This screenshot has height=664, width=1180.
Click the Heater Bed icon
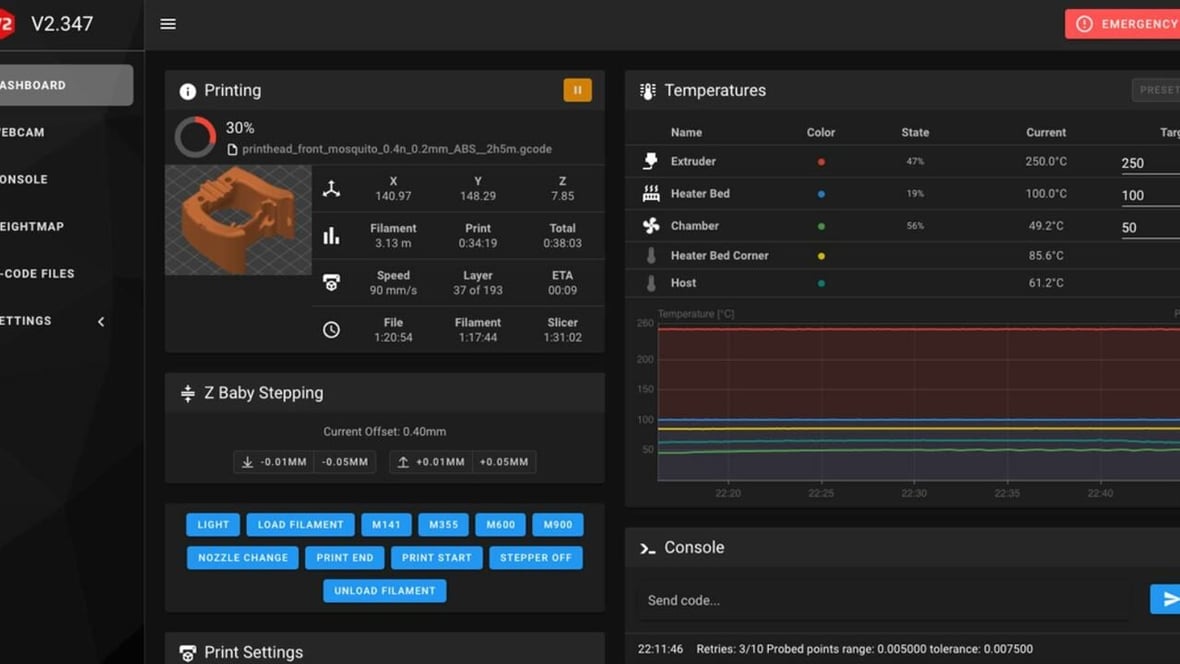pyautogui.click(x=651, y=194)
